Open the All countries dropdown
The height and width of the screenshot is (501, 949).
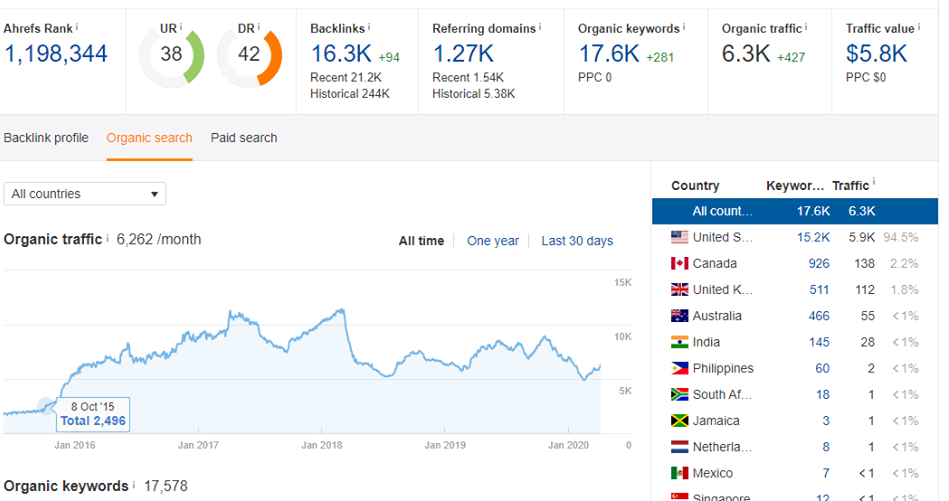pyautogui.click(x=85, y=194)
